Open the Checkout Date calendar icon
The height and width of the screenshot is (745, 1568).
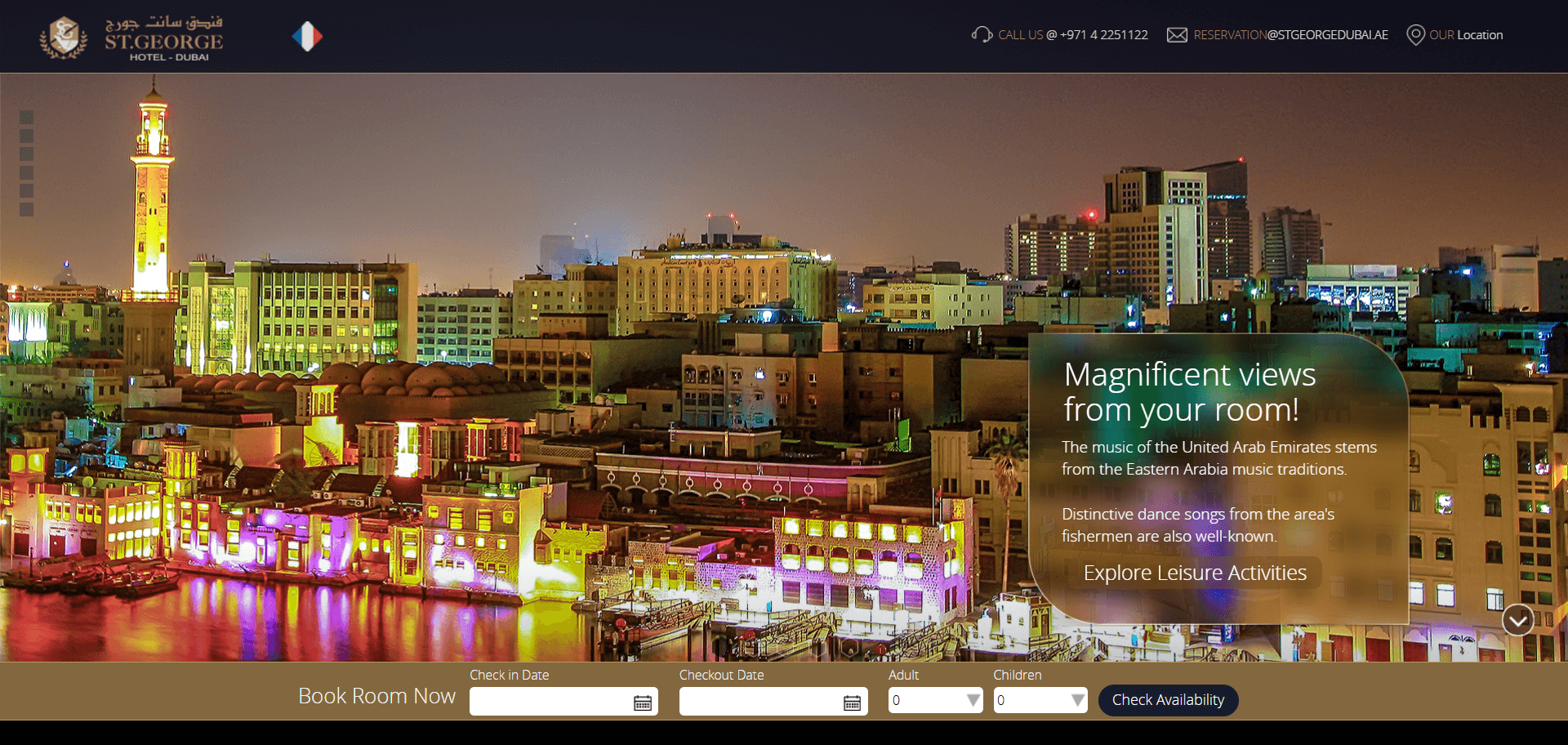852,703
